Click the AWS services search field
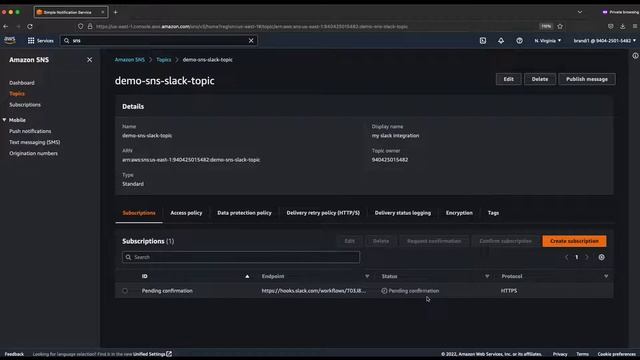This screenshot has width=640, height=360. coord(158,41)
